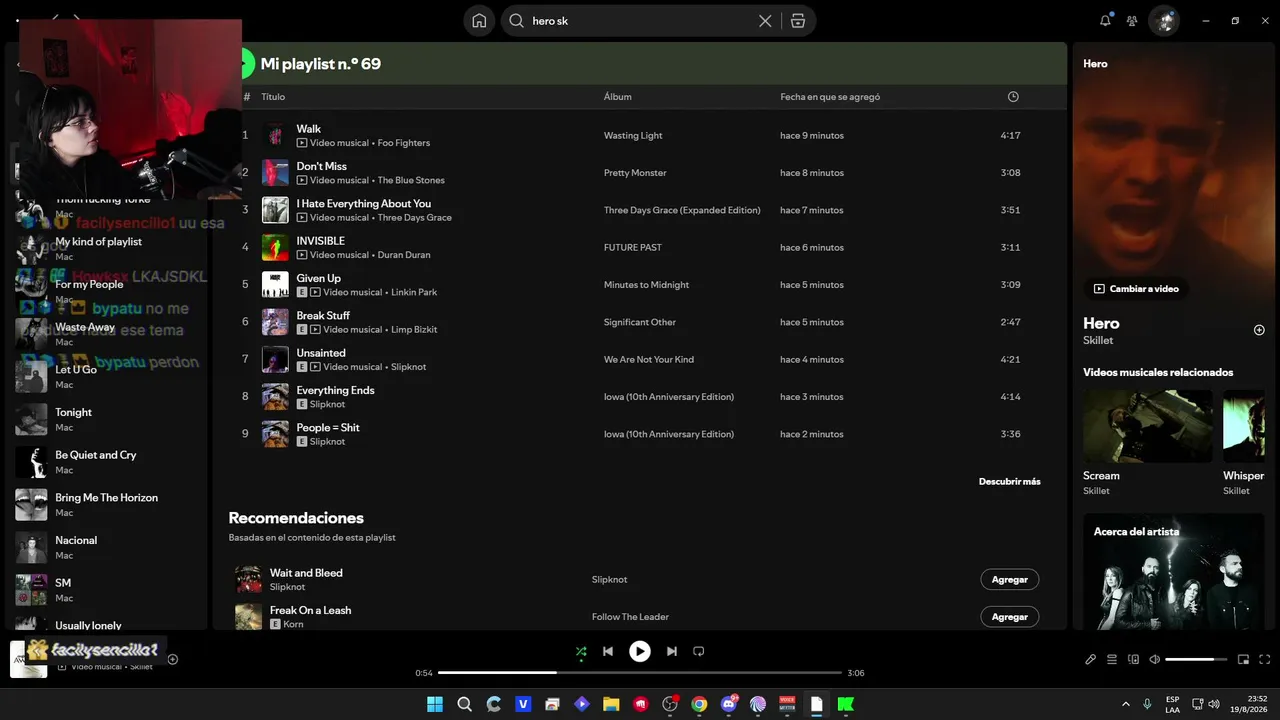Open the 'Wasting Light' album link
1280x720 pixels.
pyautogui.click(x=633, y=136)
